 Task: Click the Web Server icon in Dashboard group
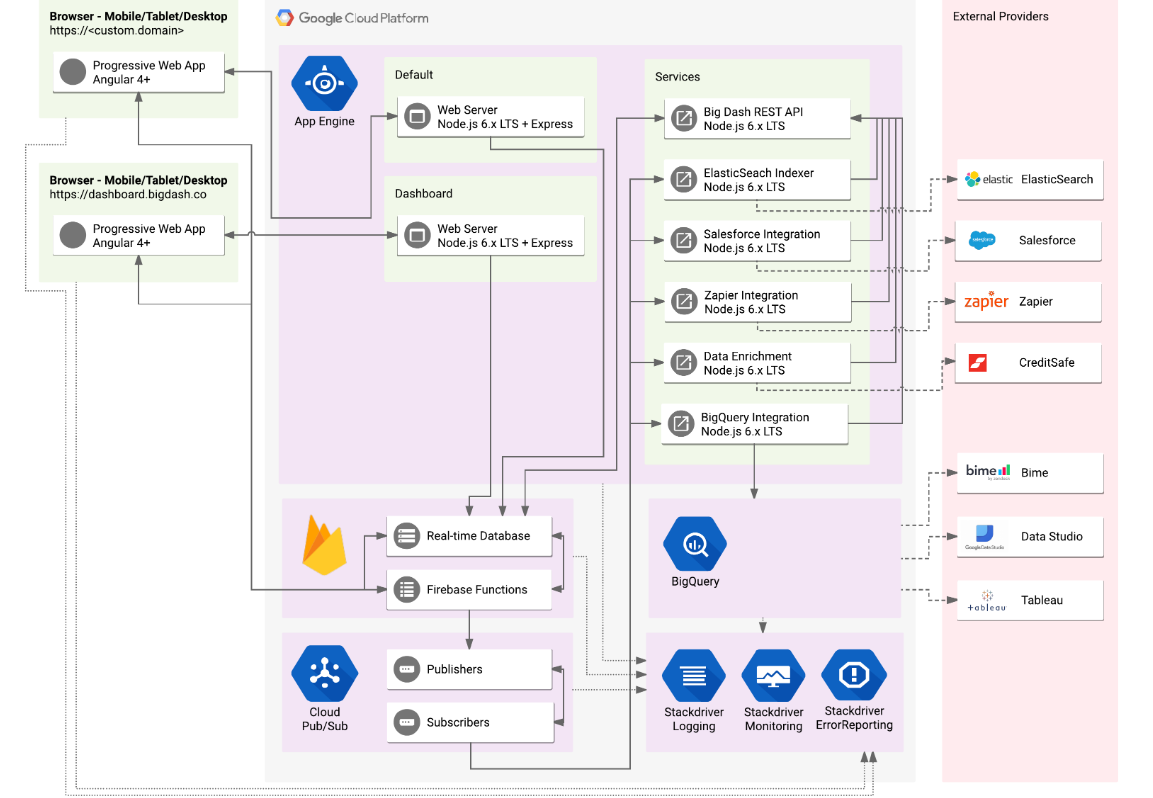(x=417, y=235)
